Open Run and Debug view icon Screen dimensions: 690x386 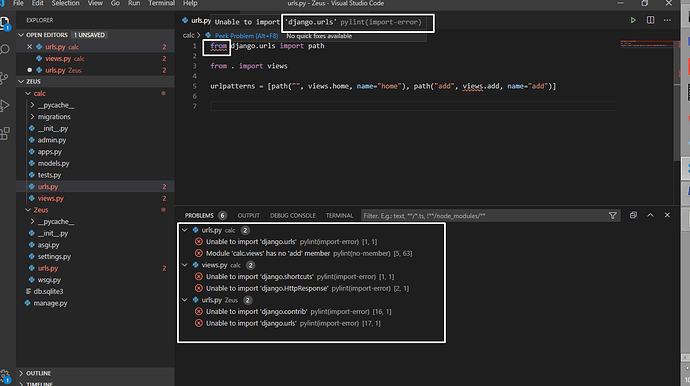5,106
